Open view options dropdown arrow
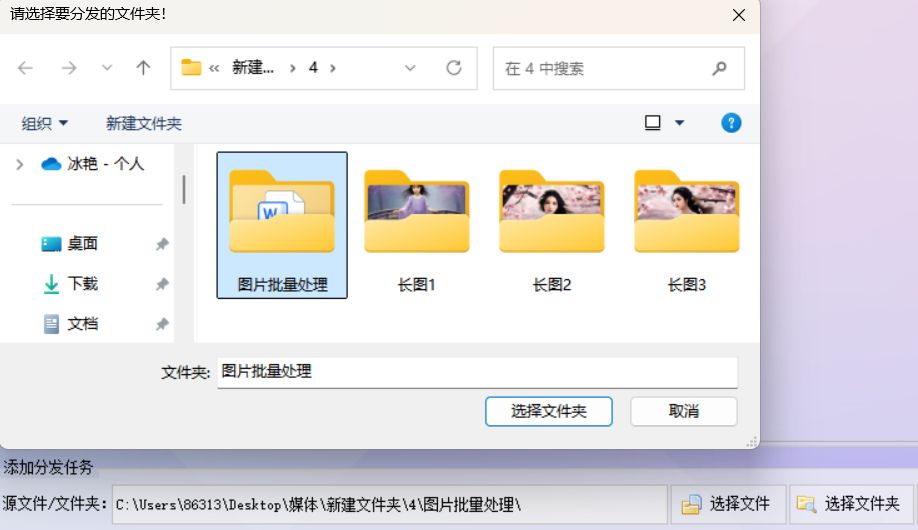918x530 pixels. tap(679, 122)
